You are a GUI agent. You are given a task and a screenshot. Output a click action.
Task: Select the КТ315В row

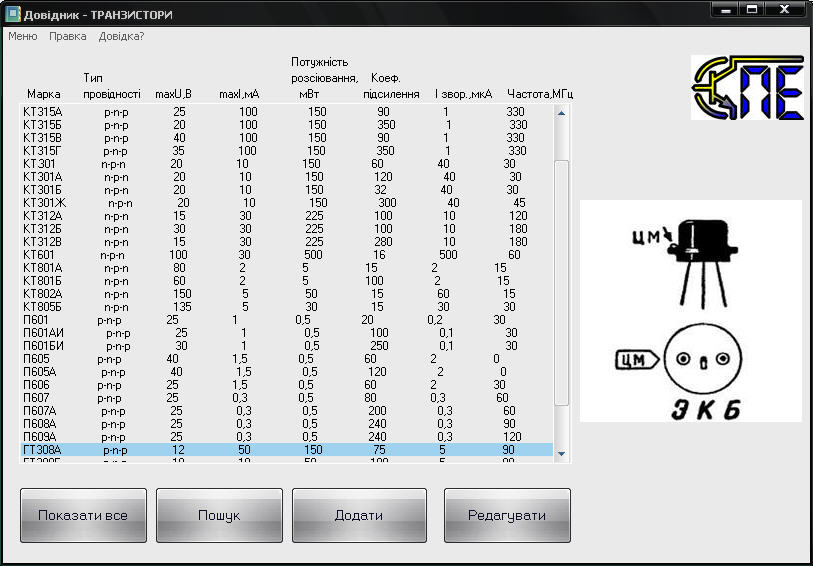pyautogui.click(x=287, y=138)
